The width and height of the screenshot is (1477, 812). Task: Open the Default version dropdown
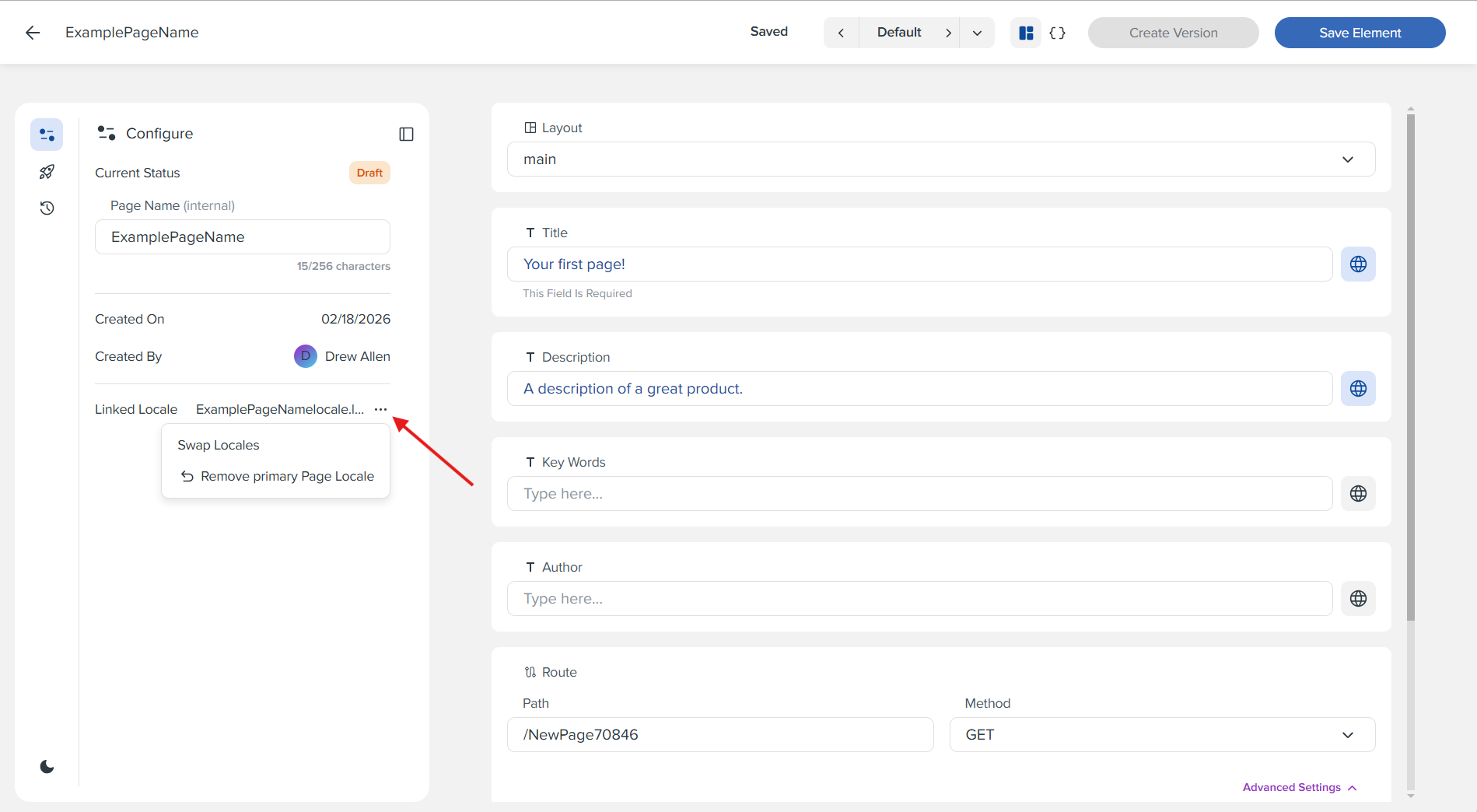tap(977, 32)
